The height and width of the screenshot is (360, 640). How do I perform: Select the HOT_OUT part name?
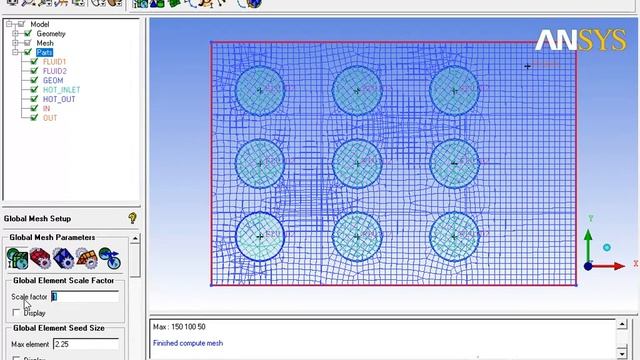point(59,99)
